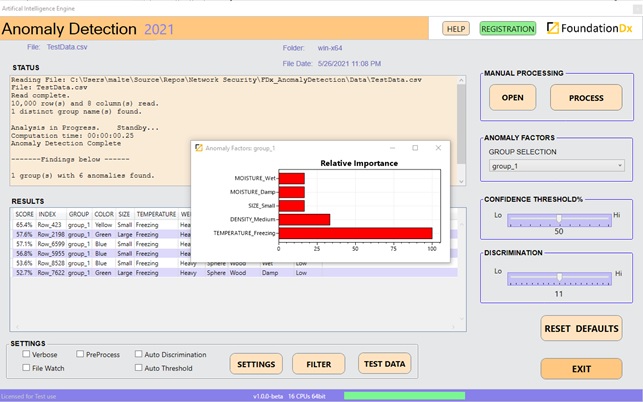Toggle the PreProcess checkbox
Screen dimensions: 643x402
(80, 354)
